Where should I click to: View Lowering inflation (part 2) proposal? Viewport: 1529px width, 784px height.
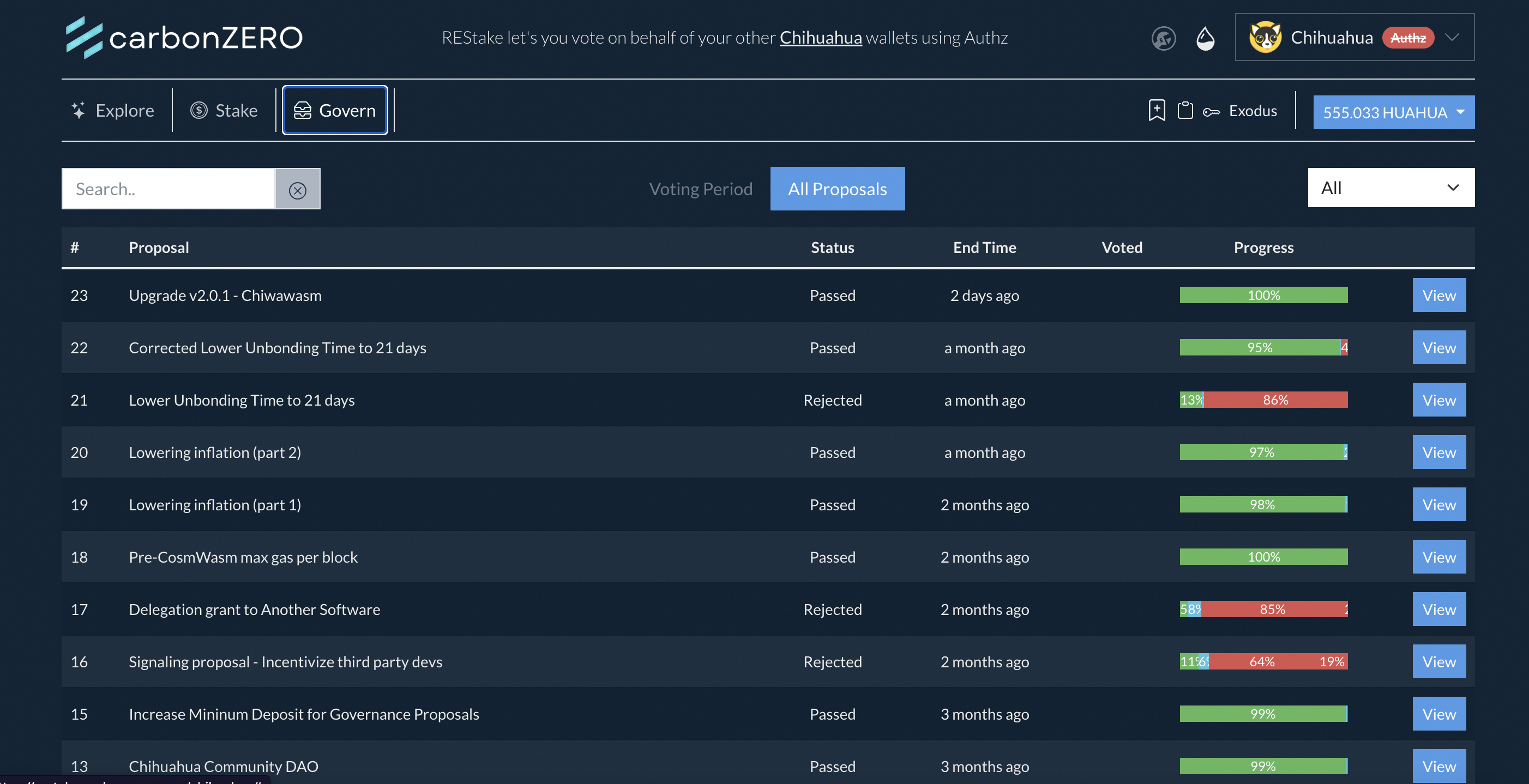[1439, 452]
